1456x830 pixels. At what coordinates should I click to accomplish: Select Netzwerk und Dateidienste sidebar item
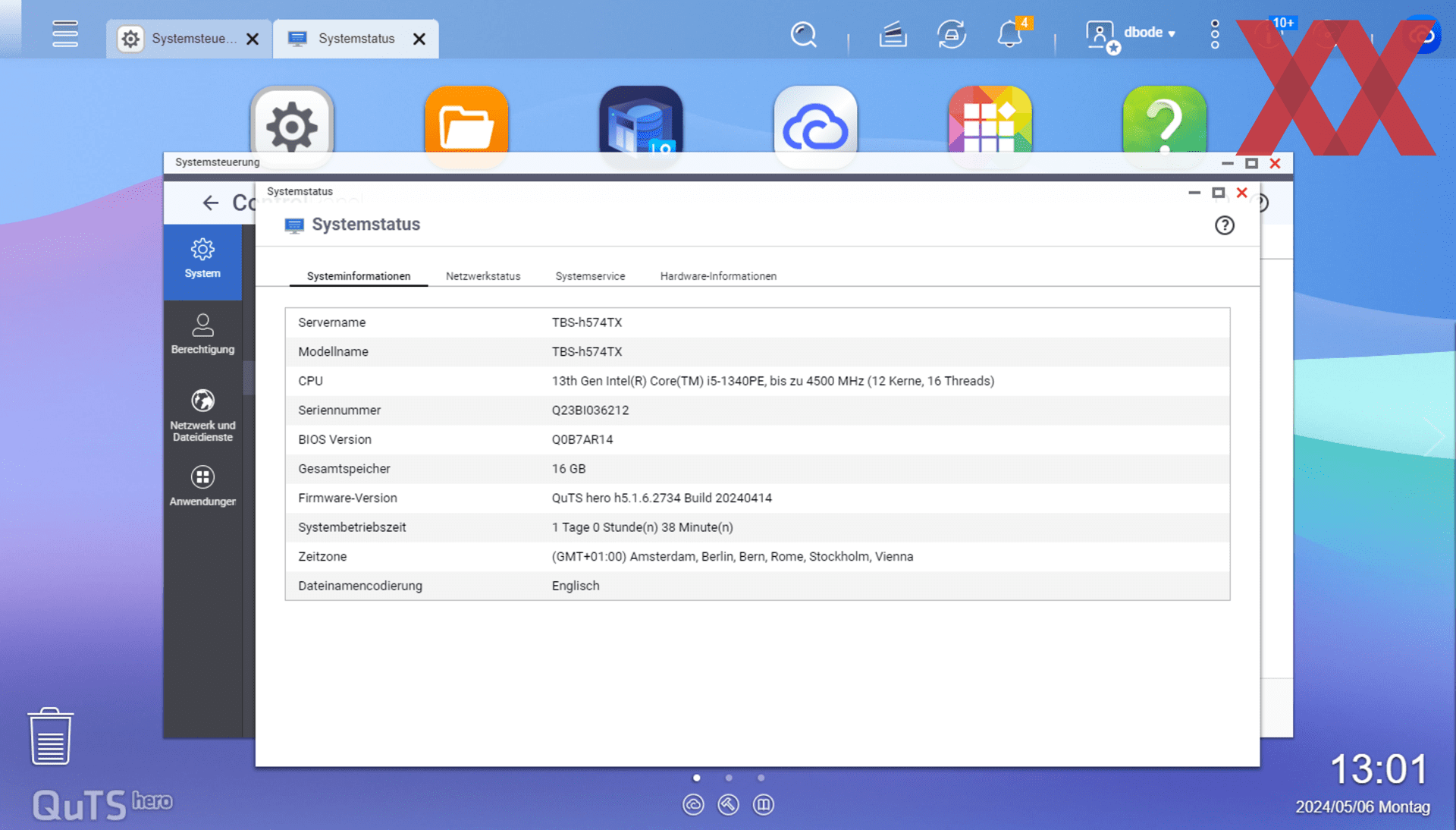point(202,415)
